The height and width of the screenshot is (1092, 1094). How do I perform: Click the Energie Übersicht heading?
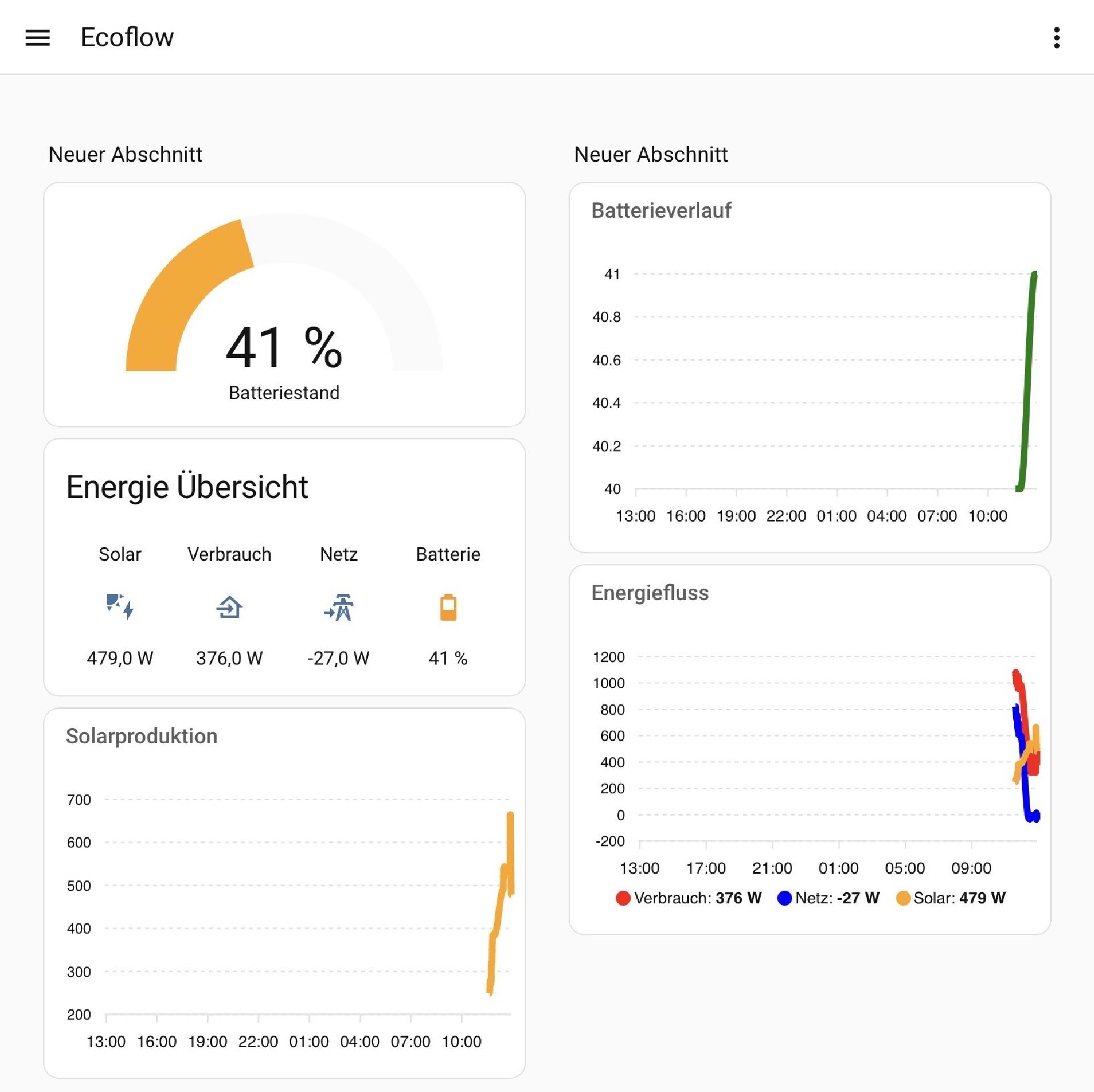click(187, 487)
